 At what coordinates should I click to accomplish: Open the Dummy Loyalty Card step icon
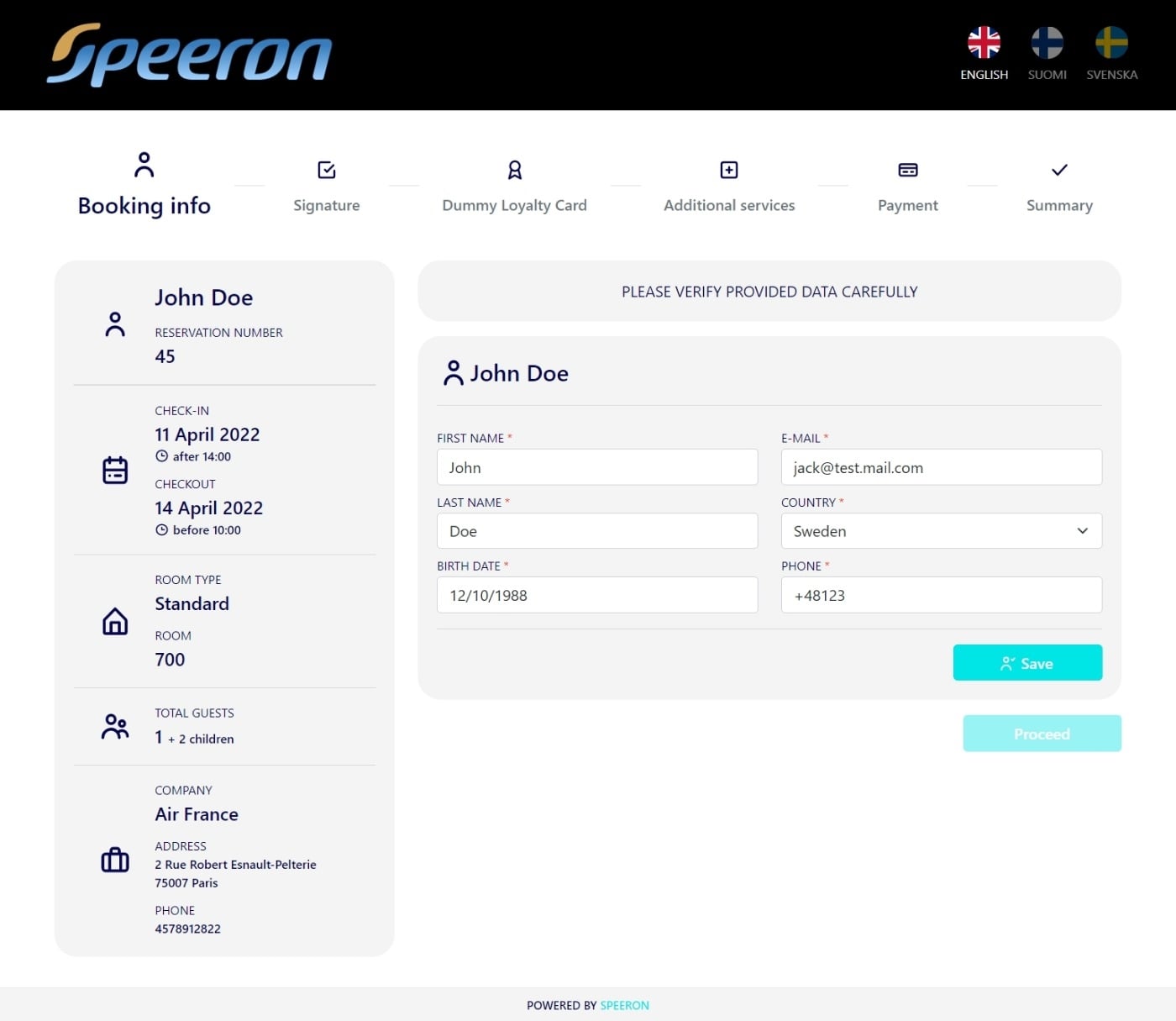[514, 169]
